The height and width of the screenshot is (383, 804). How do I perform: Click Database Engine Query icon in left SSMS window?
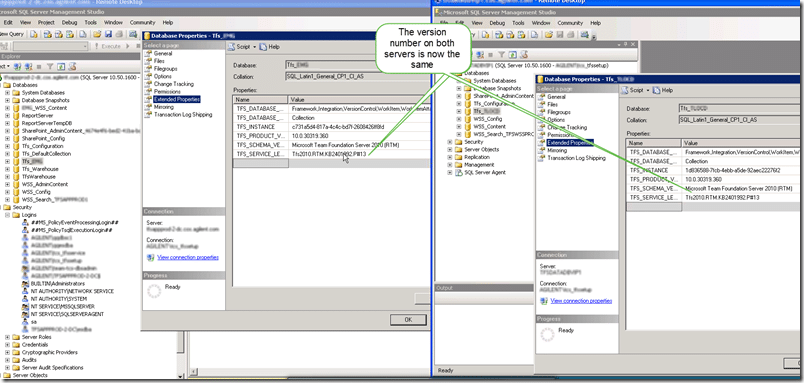(x=34, y=34)
